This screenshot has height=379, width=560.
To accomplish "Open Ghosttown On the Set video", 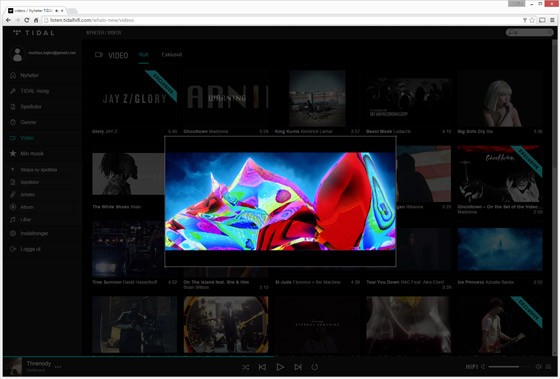I will click(x=500, y=174).
